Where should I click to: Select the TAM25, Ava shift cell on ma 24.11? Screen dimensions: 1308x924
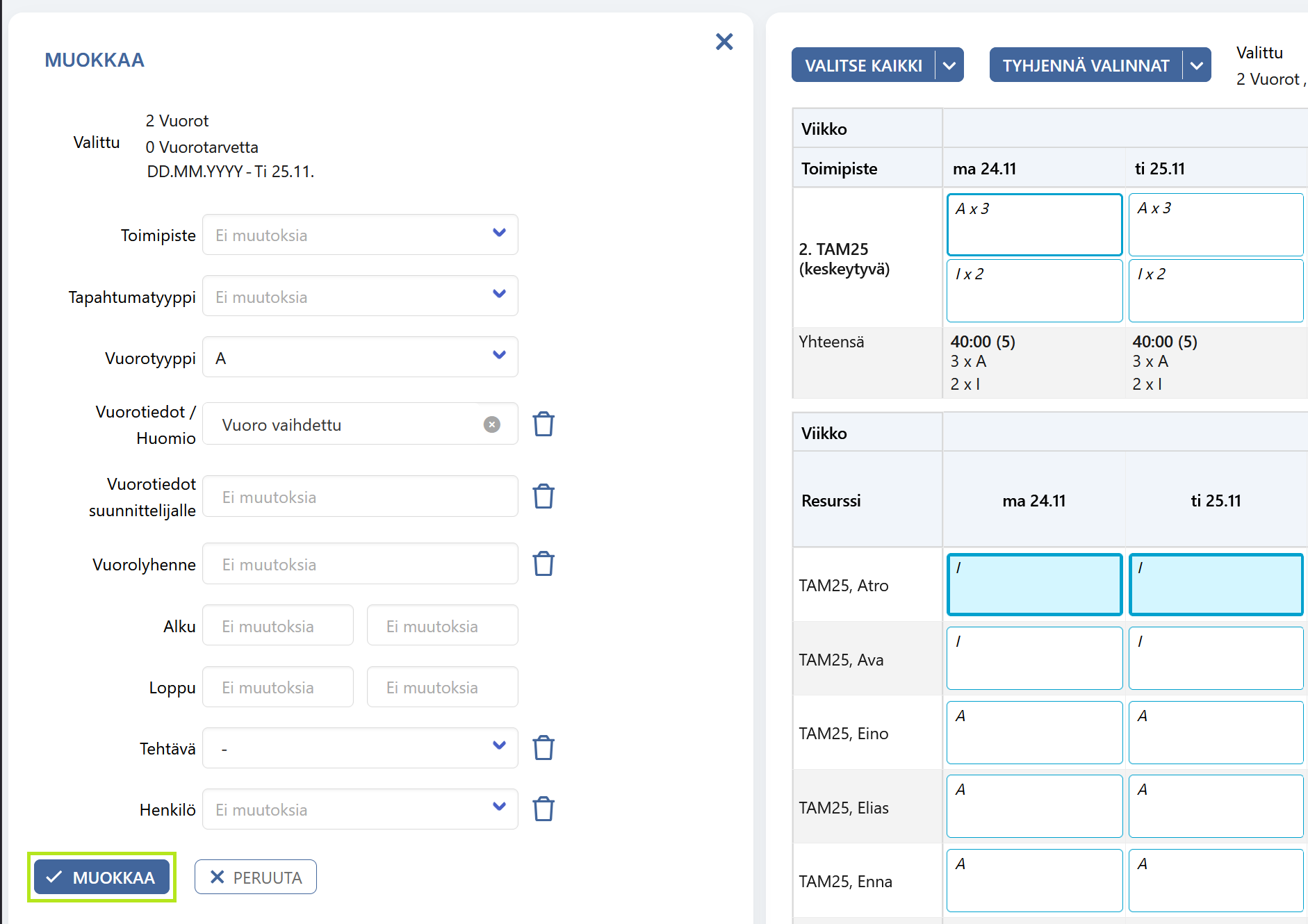1034,658
